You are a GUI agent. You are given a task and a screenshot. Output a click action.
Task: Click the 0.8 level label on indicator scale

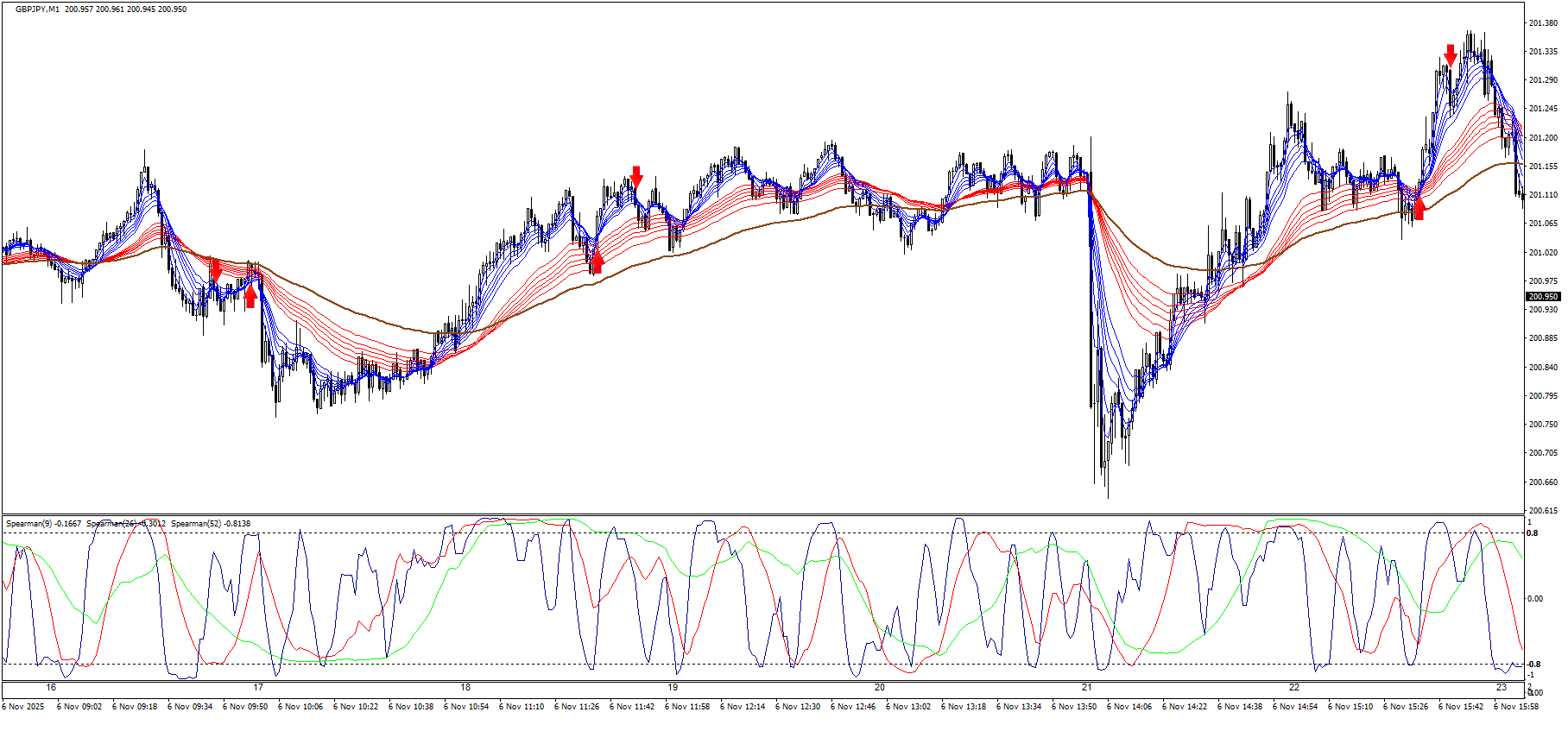pyautogui.click(x=1533, y=533)
